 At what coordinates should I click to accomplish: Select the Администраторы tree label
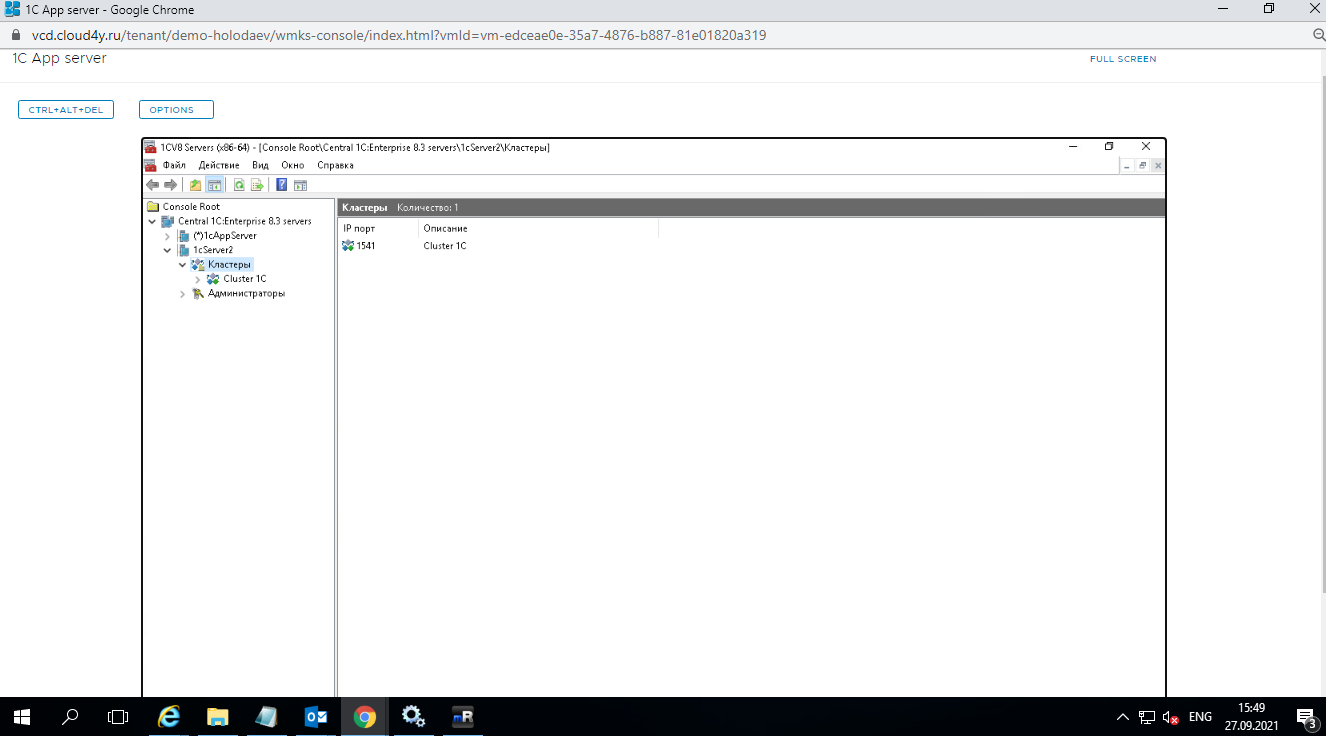[246, 294]
